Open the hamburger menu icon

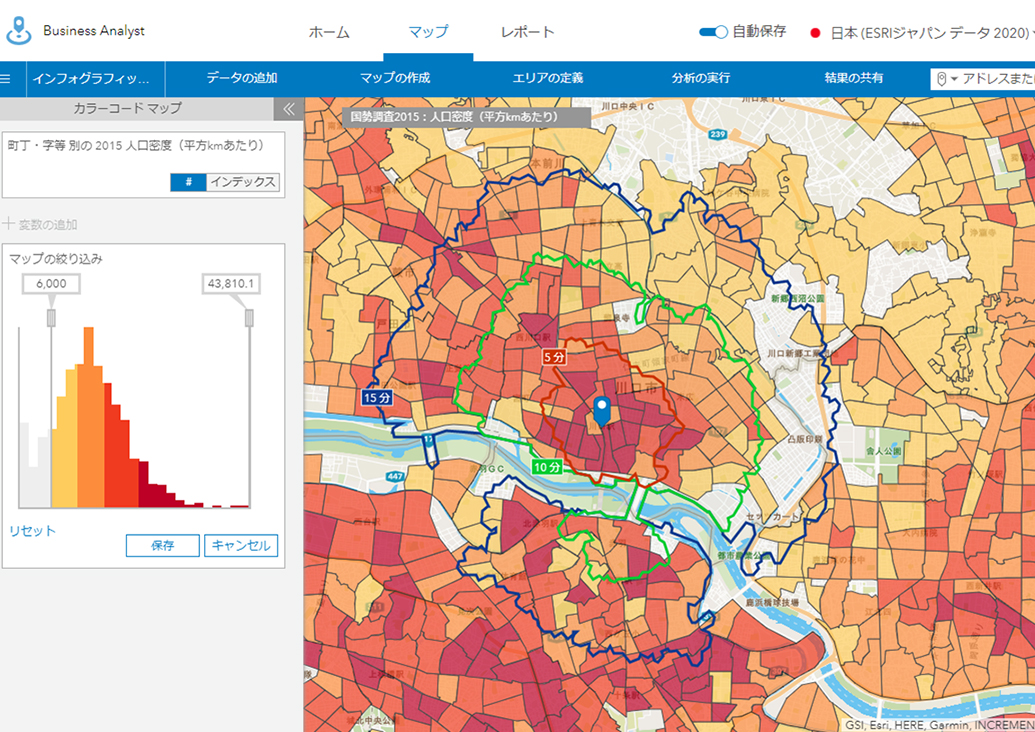coord(6,78)
